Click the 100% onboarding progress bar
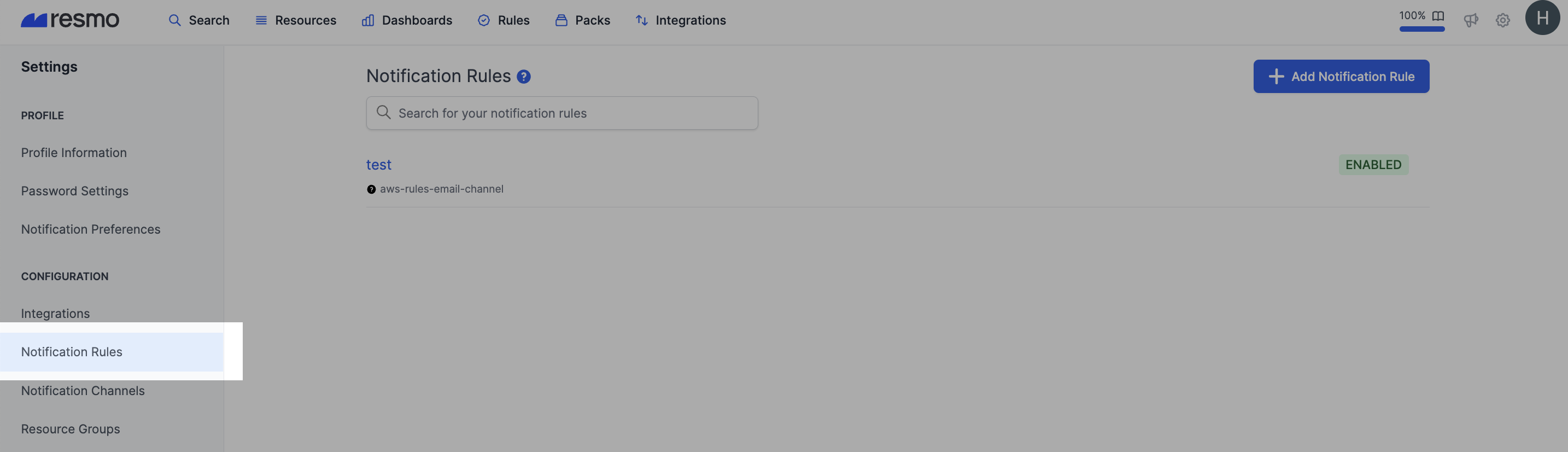Screen dimensions: 1568x452 (x=1421, y=28)
